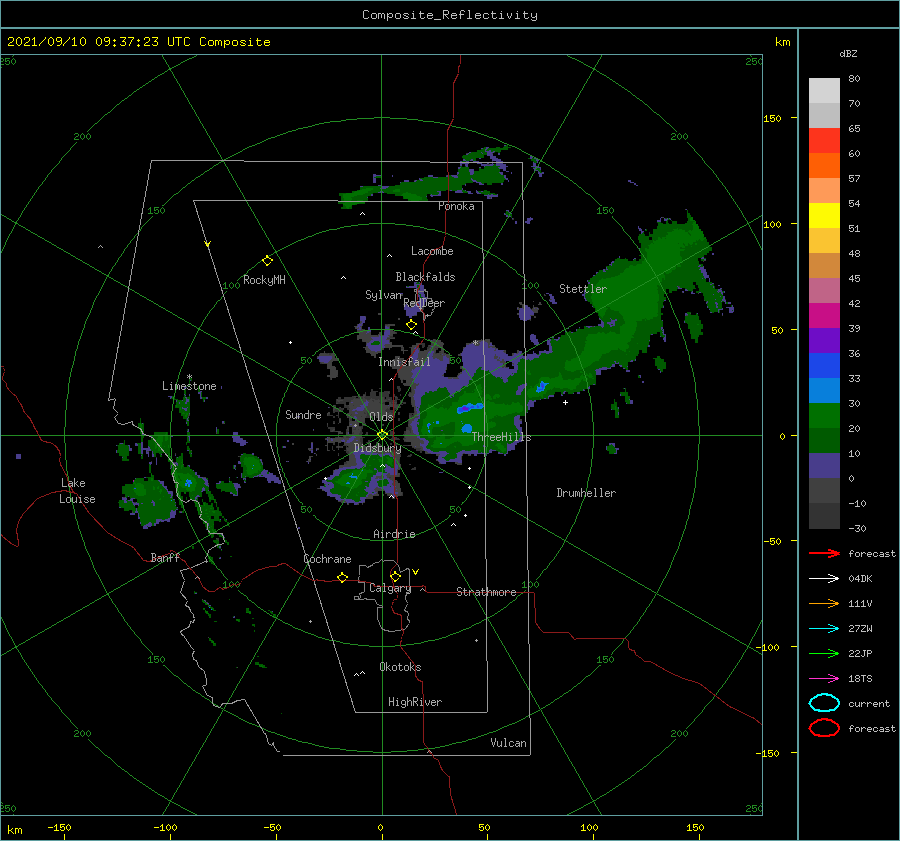Click the RockyMH label

tap(264, 280)
